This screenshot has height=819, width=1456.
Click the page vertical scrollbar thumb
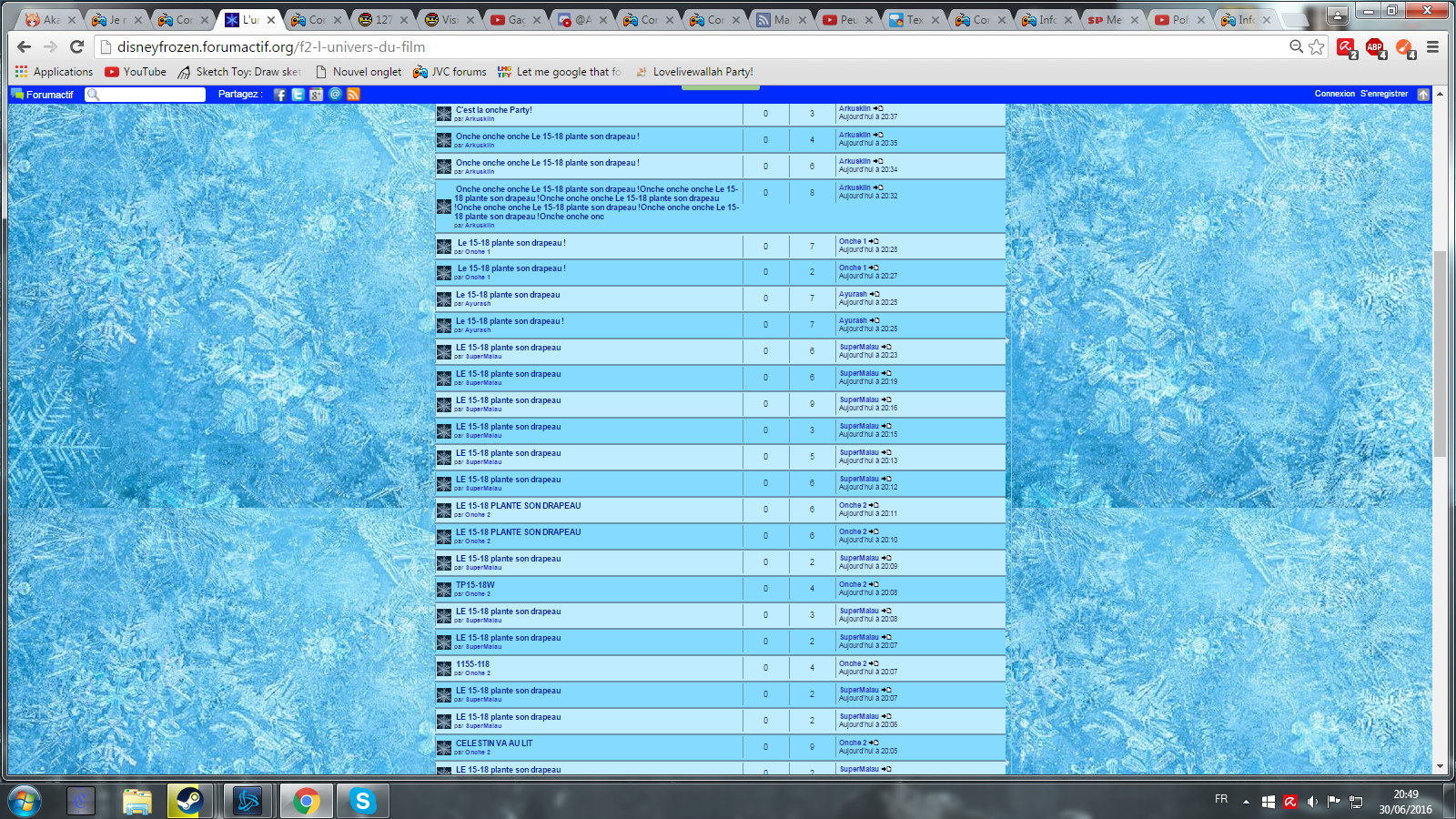point(1440,354)
